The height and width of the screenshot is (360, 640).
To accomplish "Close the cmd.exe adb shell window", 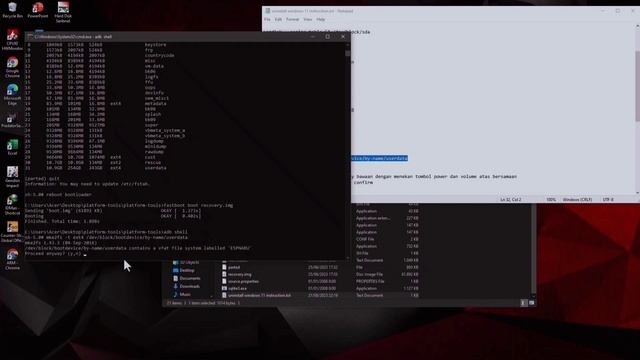I will tap(343, 37).
